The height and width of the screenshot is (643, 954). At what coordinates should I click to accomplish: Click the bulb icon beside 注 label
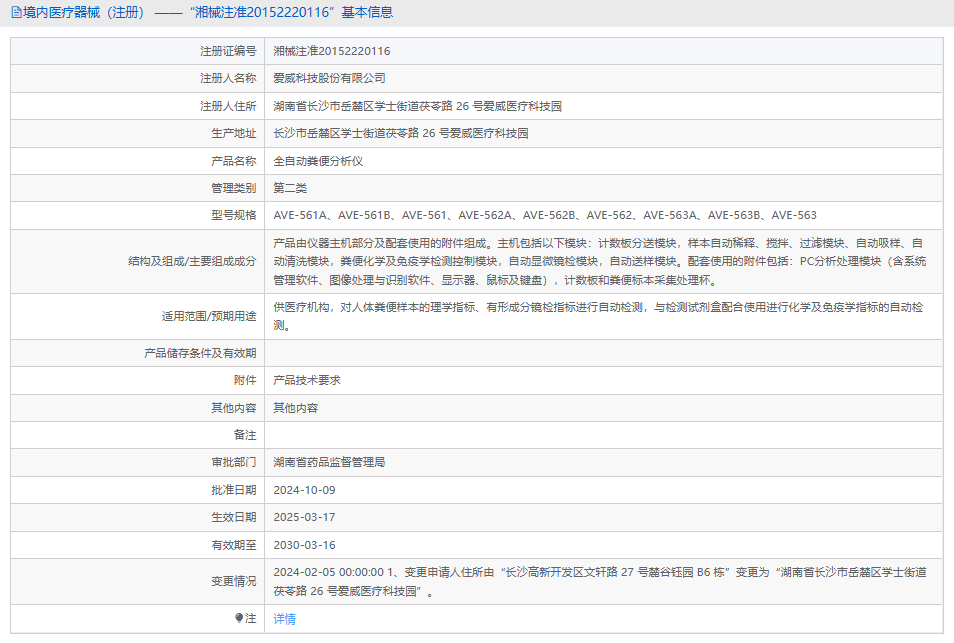(x=239, y=618)
